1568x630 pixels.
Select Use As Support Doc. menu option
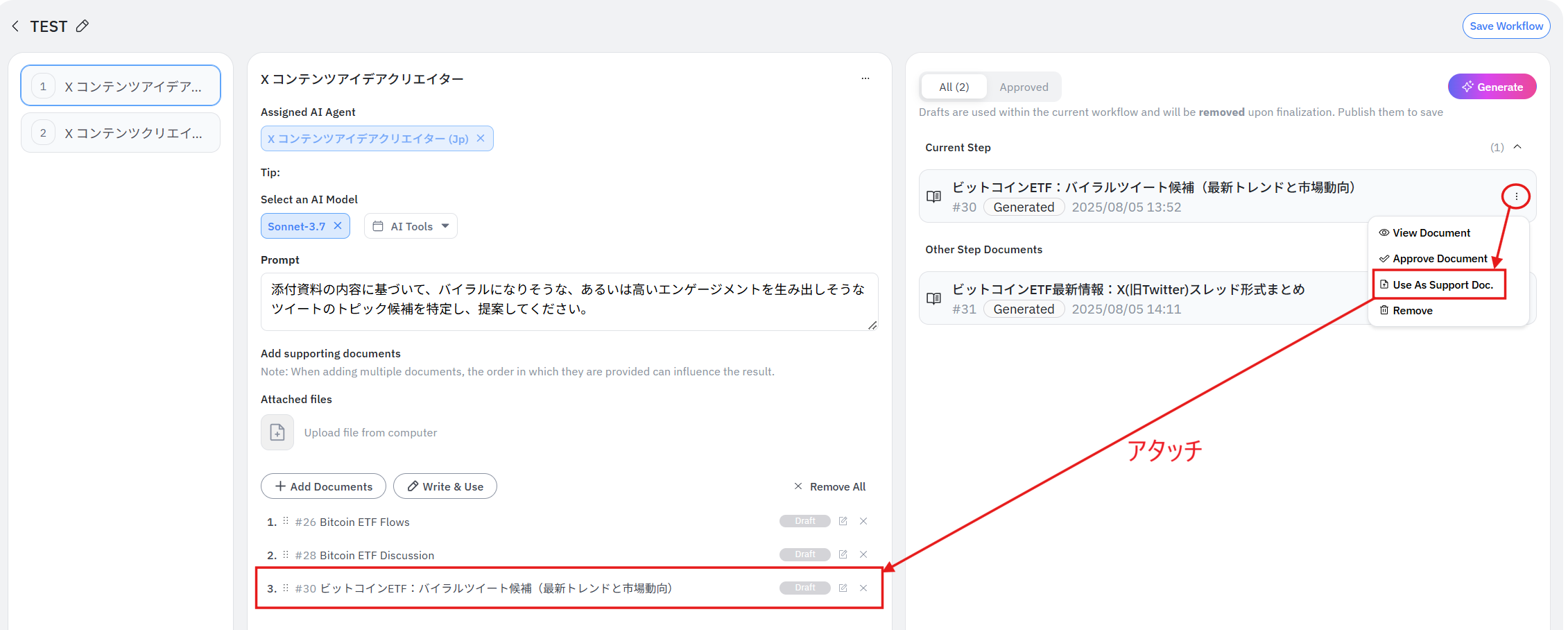[1442, 285]
